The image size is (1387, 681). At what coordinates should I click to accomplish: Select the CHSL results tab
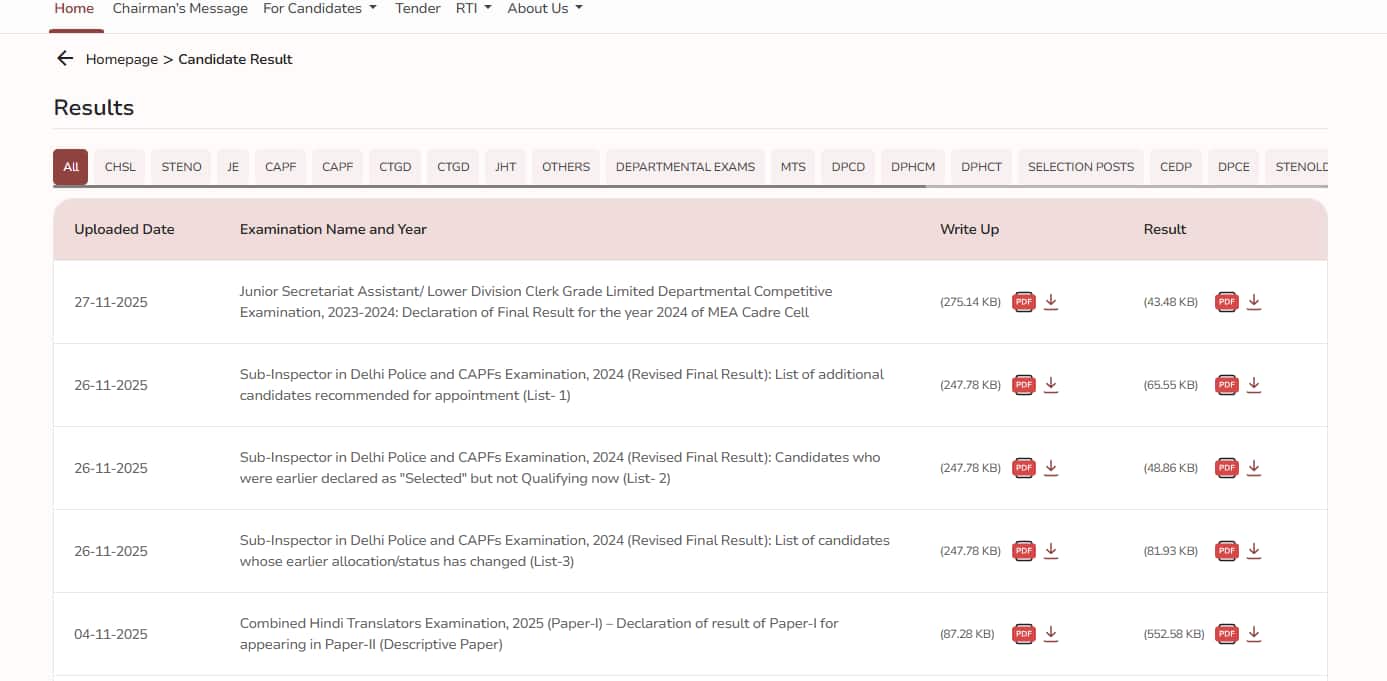tap(120, 167)
